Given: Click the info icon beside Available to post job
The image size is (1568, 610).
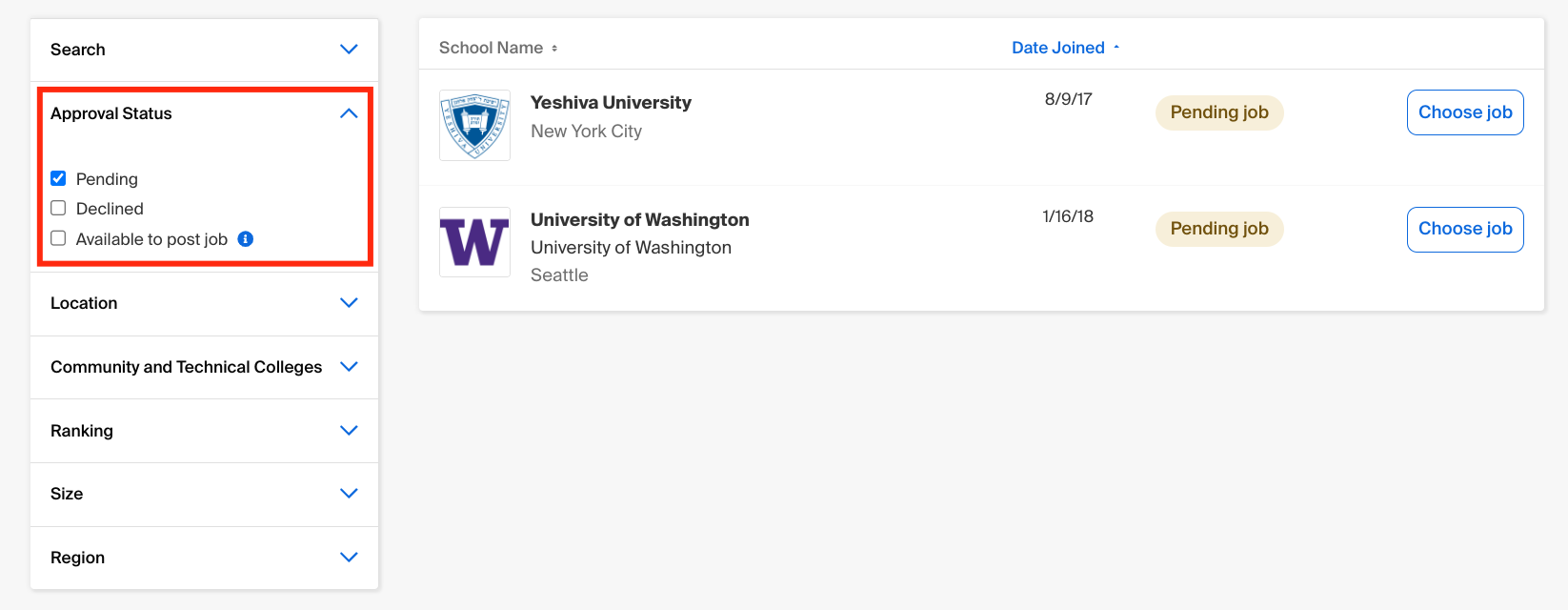Looking at the screenshot, I should pos(245,239).
